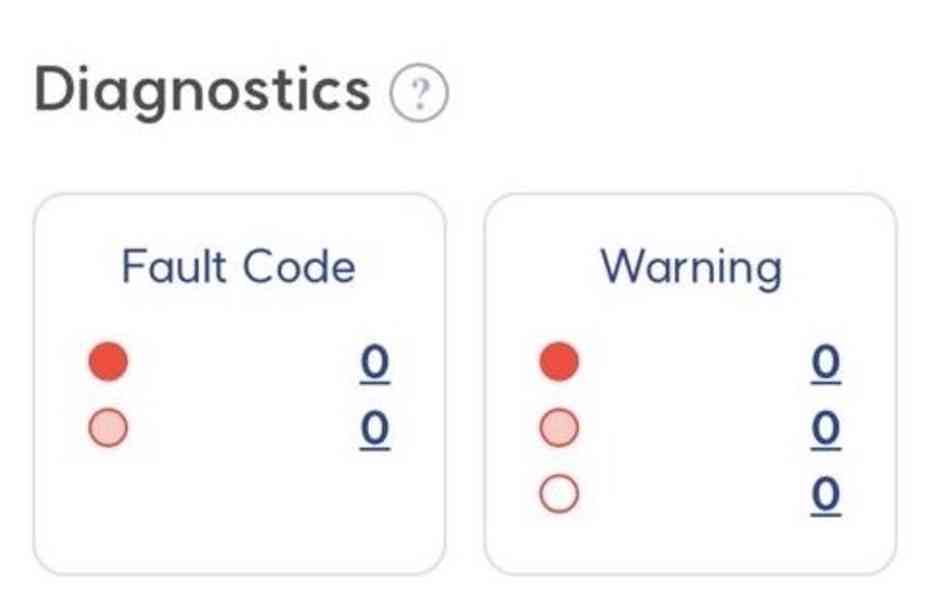Click the Diagnostics section heading

pos(202,92)
